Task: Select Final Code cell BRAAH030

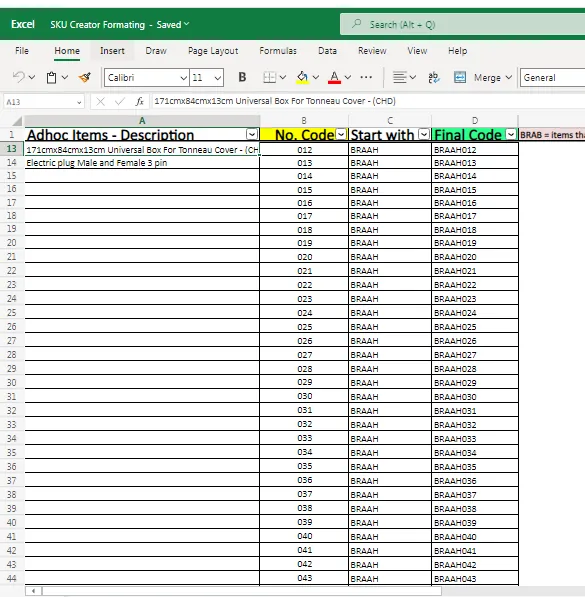Action: coord(475,396)
